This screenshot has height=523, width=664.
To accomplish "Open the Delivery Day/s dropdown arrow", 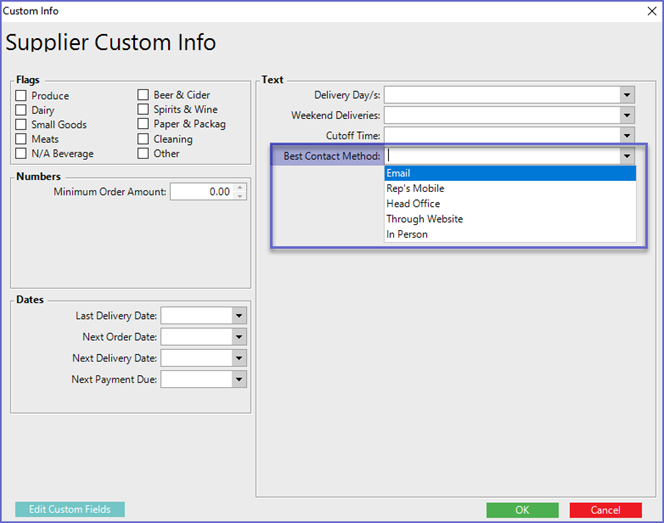I will click(x=627, y=95).
